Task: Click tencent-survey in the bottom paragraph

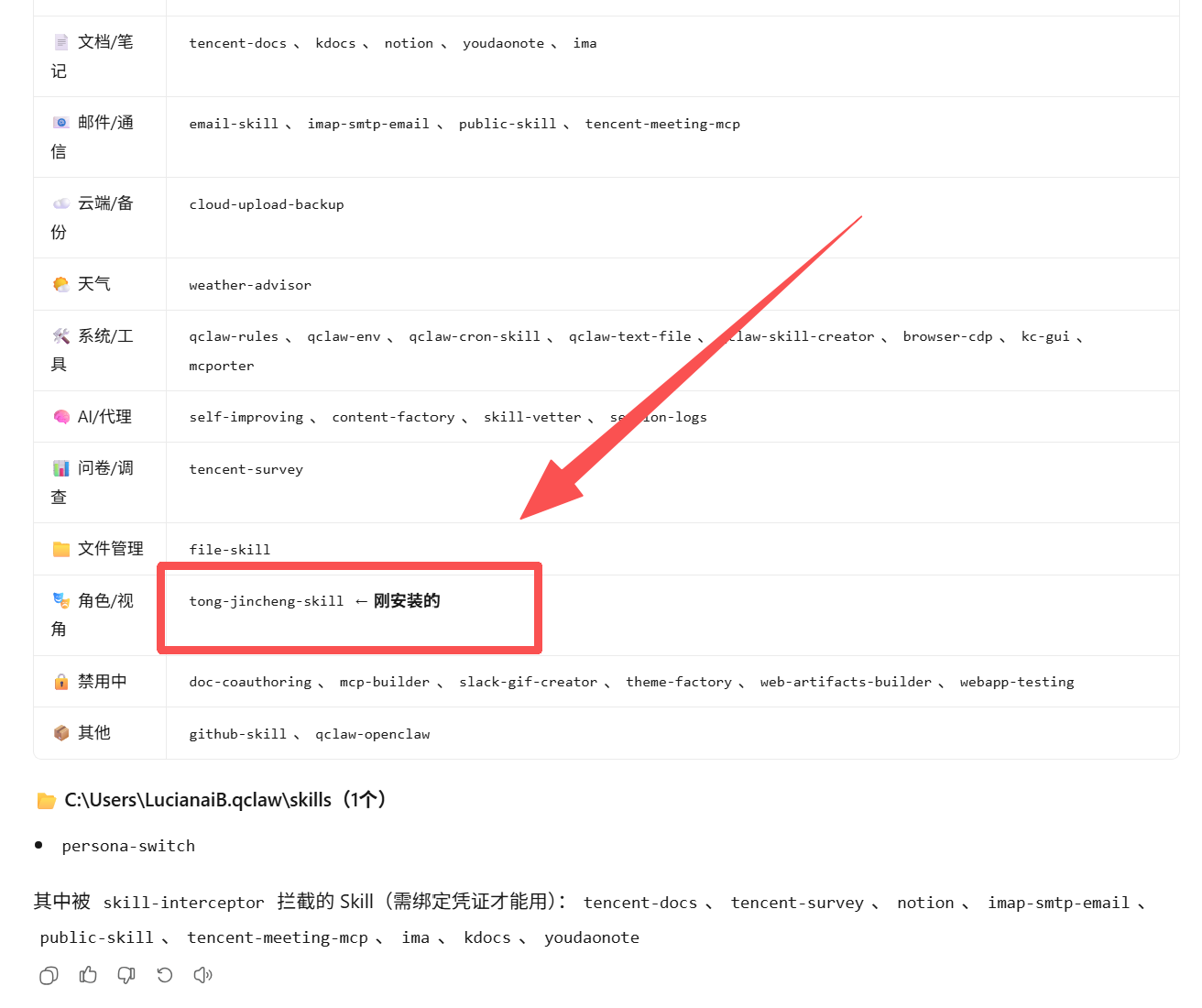Action: point(797,903)
